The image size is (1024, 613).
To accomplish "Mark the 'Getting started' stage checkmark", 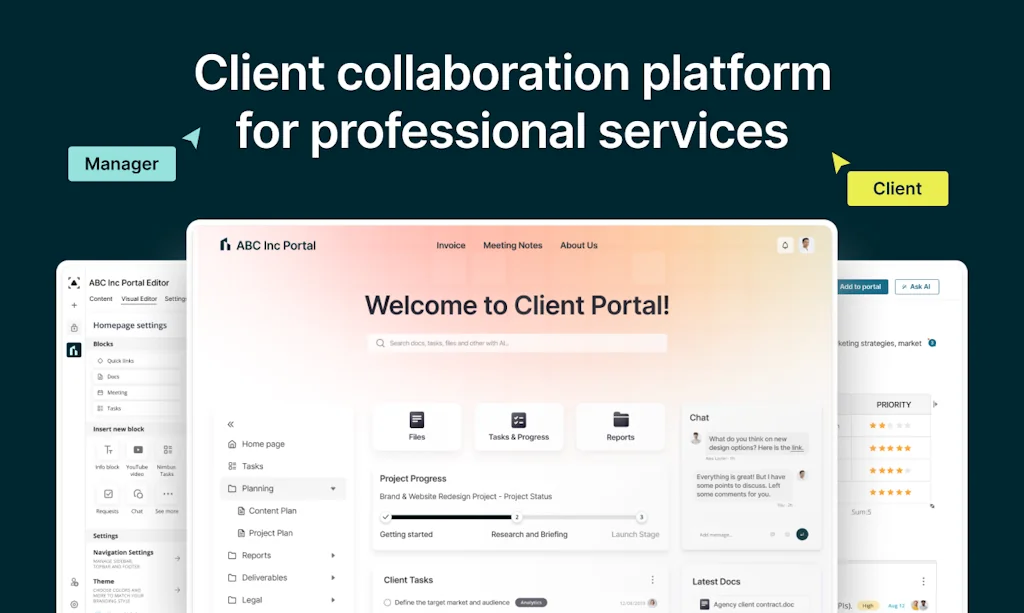I will (386, 517).
